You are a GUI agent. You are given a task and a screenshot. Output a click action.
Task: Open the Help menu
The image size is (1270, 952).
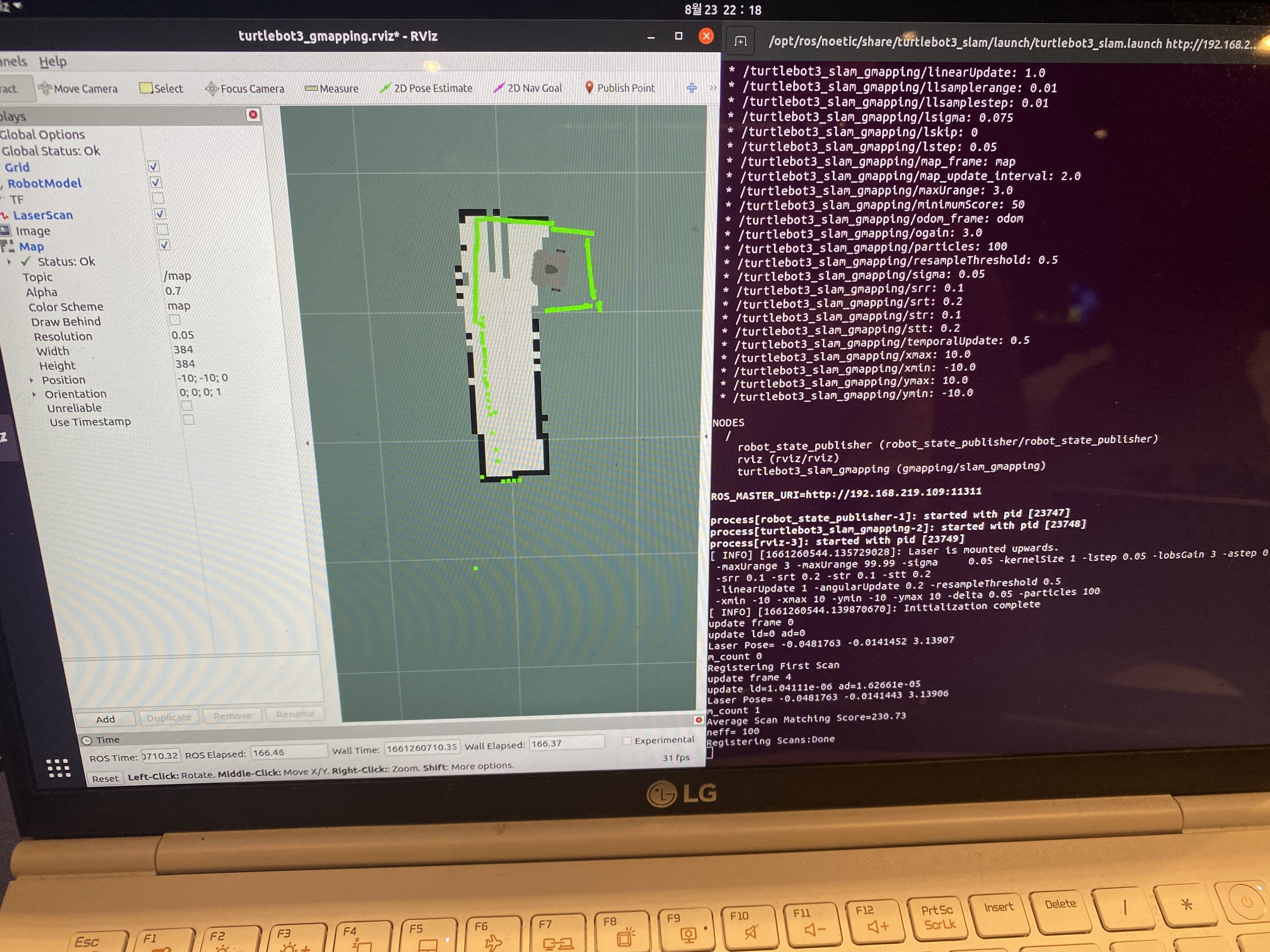click(52, 61)
